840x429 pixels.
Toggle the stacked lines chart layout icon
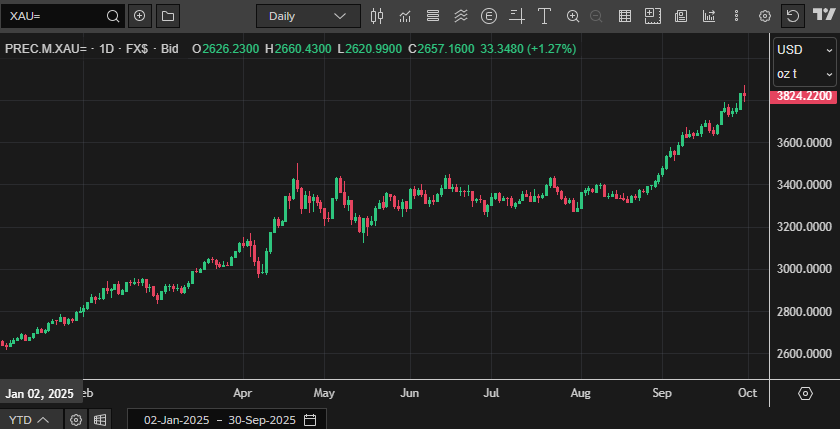(x=432, y=16)
